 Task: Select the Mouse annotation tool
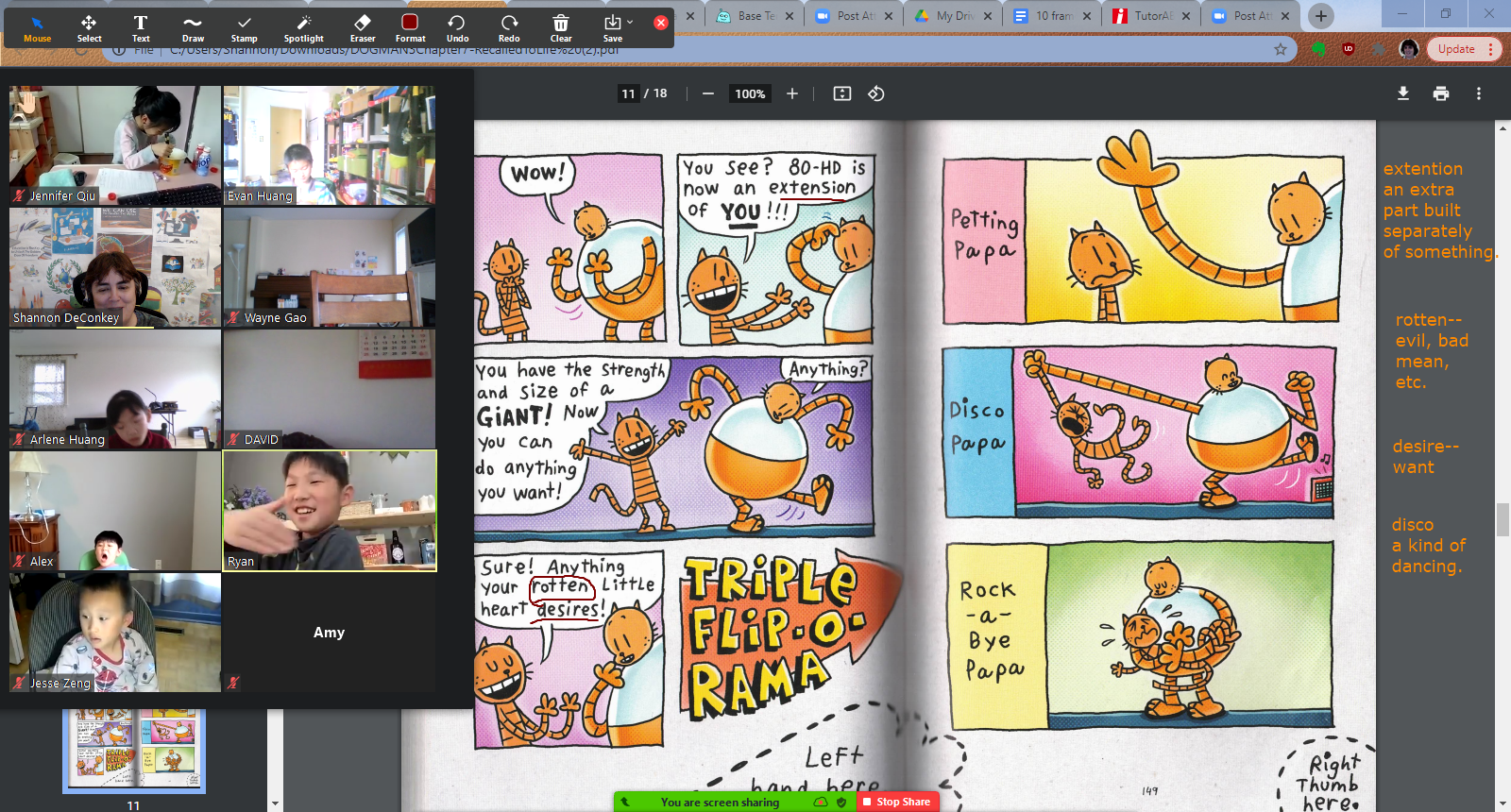[38, 27]
